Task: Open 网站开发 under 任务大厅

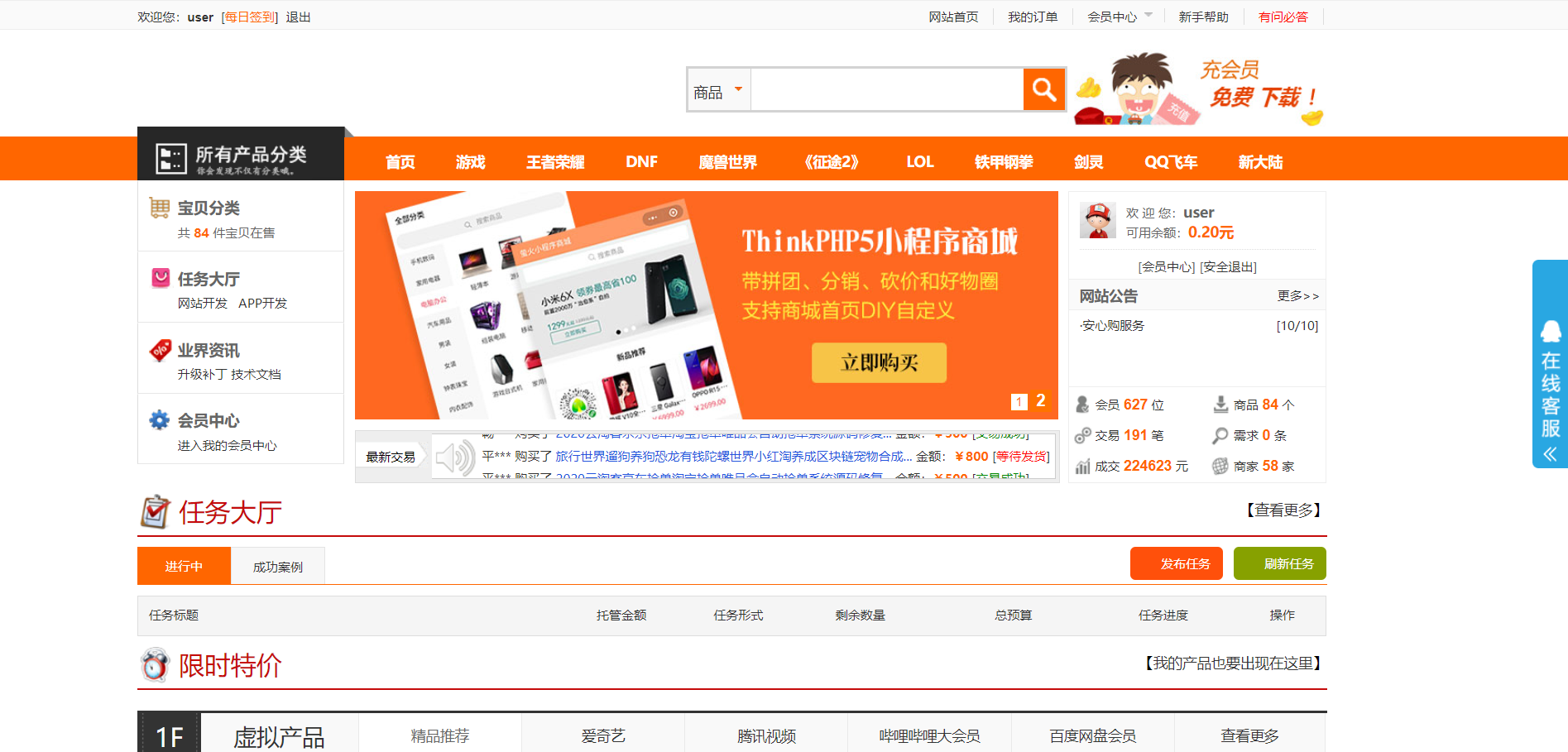Action: (x=202, y=304)
